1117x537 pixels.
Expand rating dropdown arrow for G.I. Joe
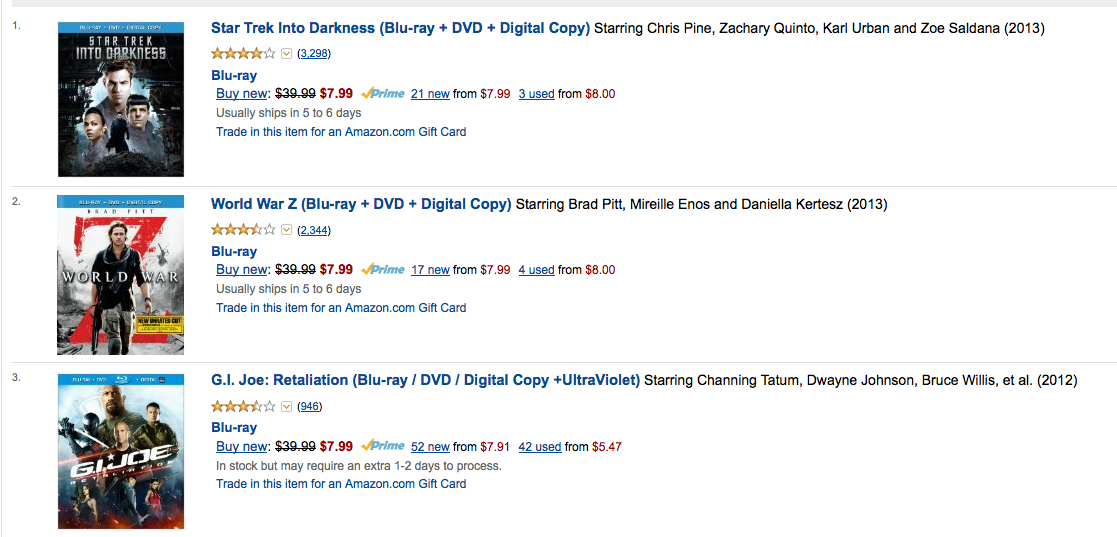coord(287,406)
